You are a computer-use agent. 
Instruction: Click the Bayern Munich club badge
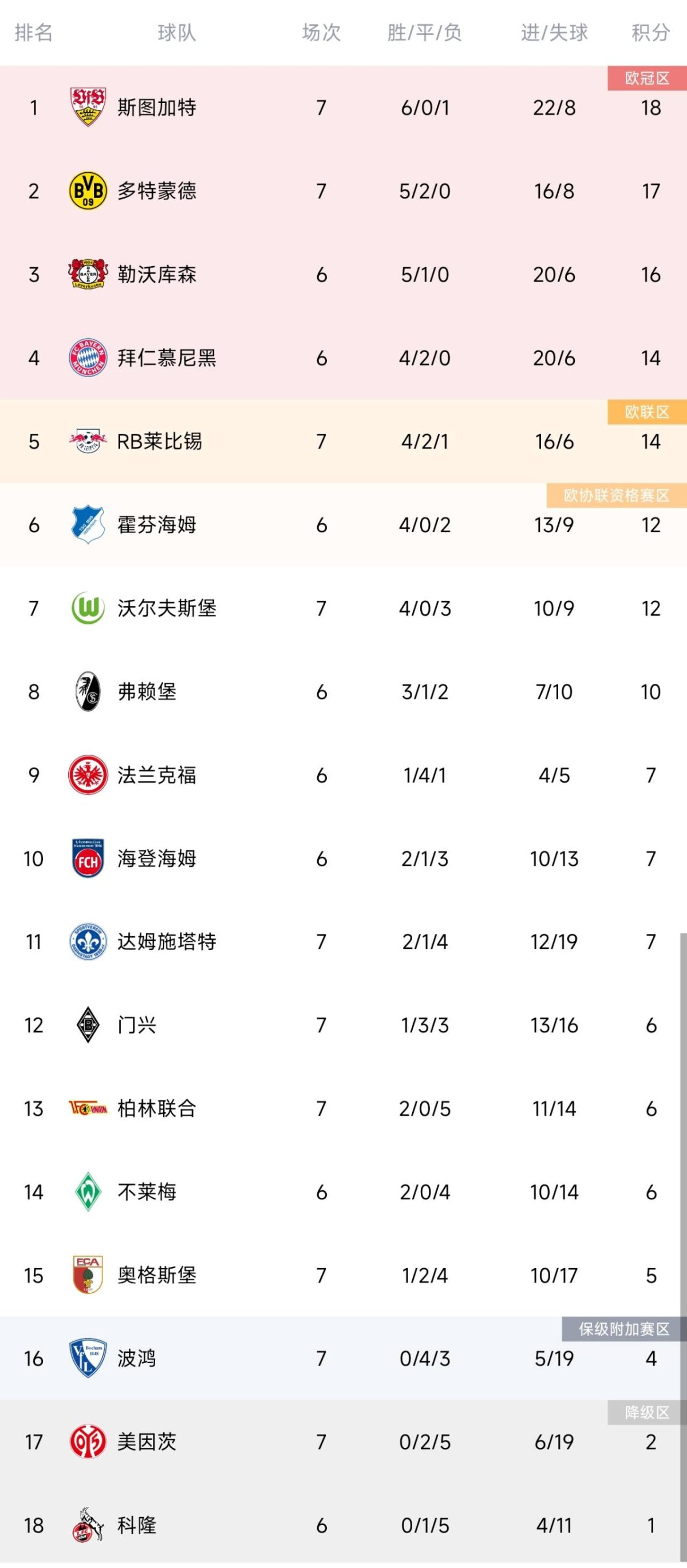click(88, 357)
